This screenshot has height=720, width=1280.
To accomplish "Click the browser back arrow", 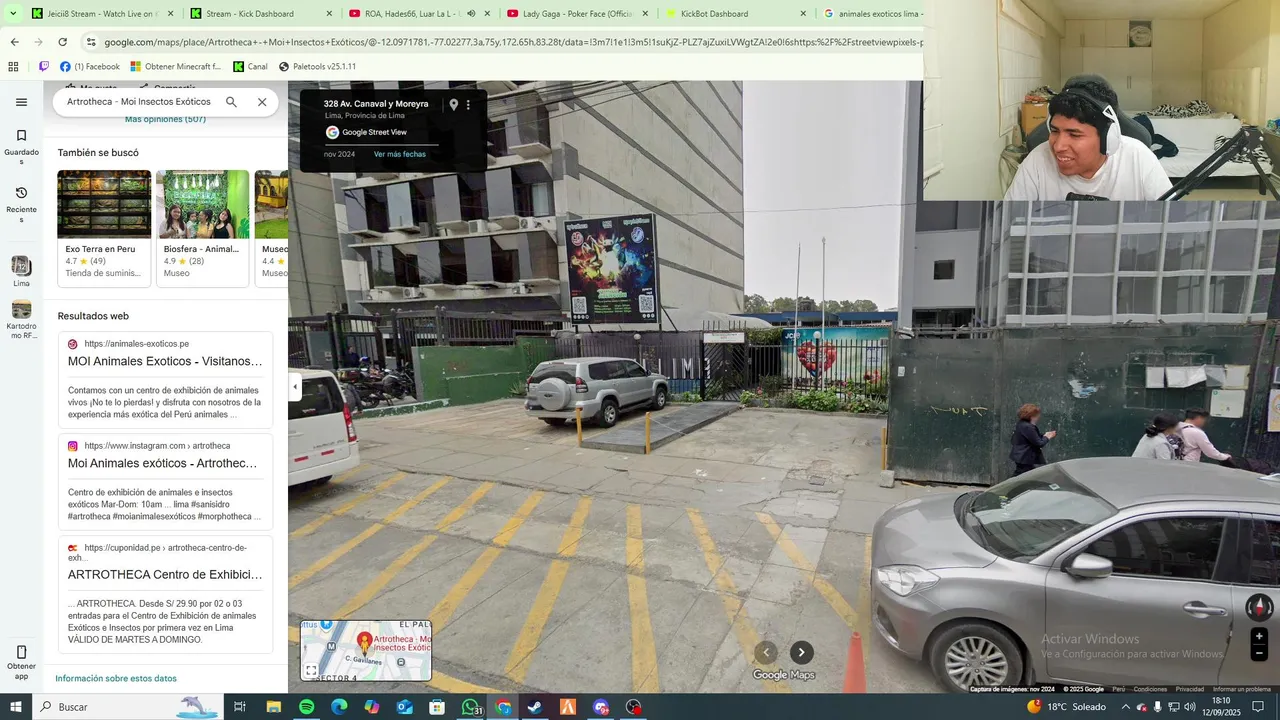I will (x=14, y=42).
